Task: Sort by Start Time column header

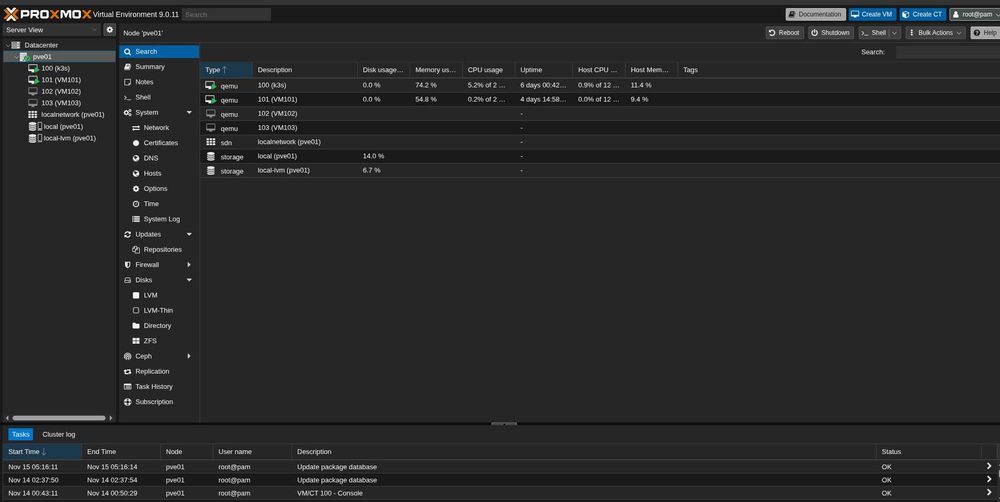Action: pyautogui.click(x=42, y=452)
